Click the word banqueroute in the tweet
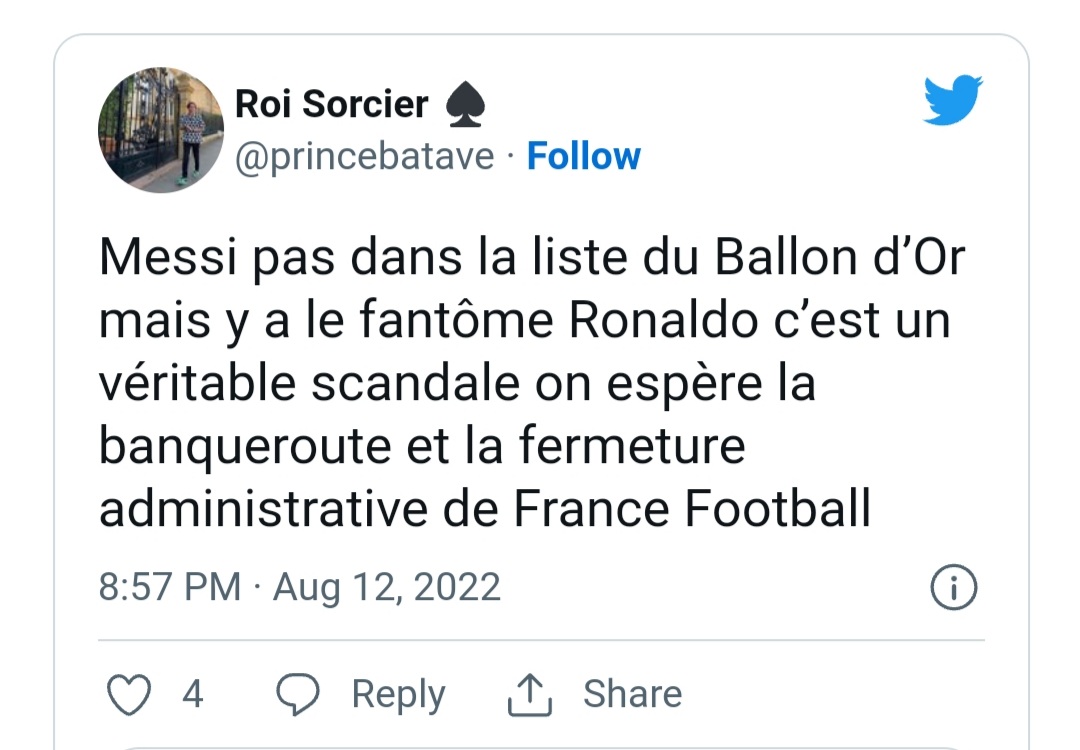This screenshot has height=750, width=1080. coord(245,448)
